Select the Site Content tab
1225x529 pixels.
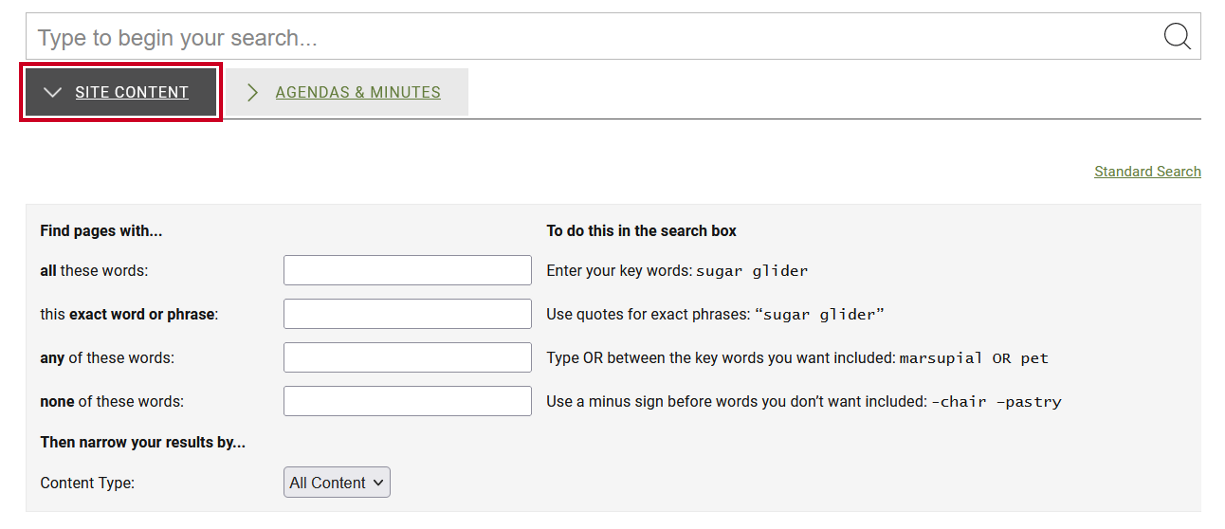[x=121, y=92]
